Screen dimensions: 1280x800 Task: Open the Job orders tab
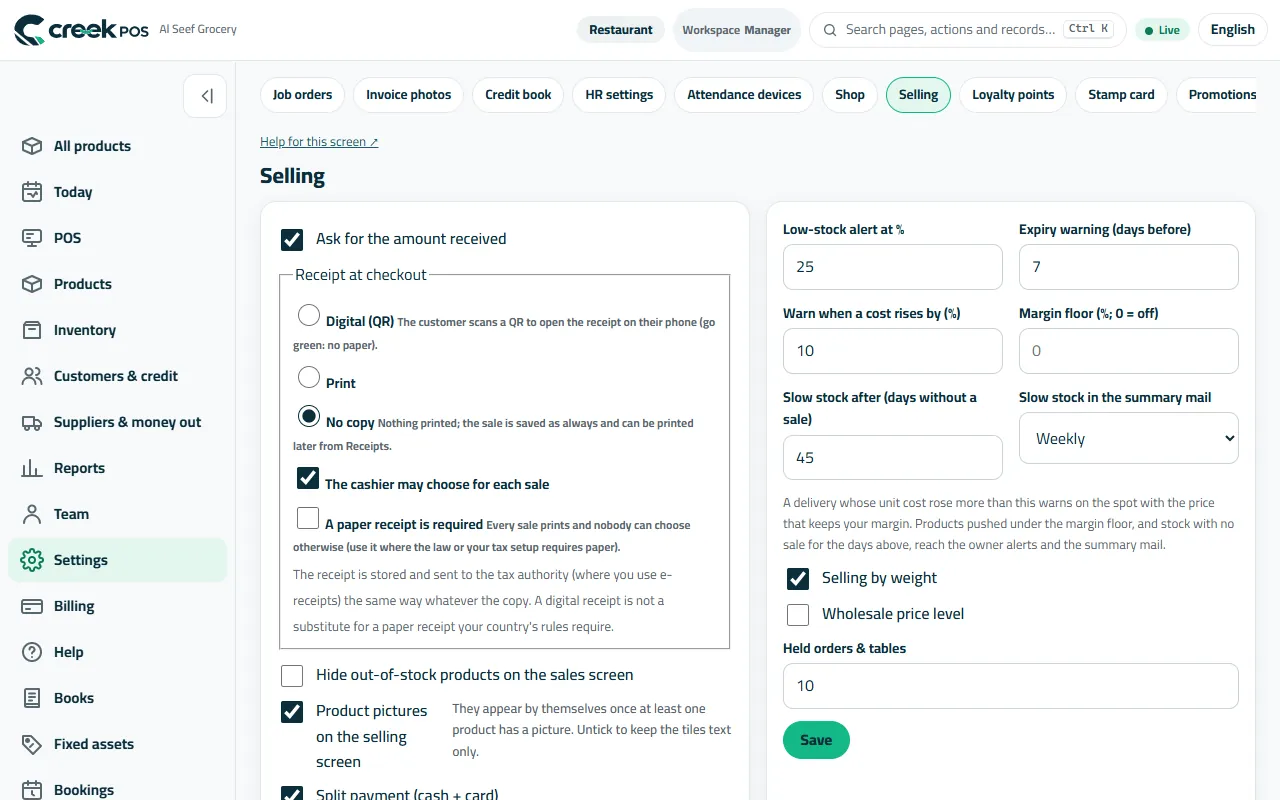(x=302, y=95)
